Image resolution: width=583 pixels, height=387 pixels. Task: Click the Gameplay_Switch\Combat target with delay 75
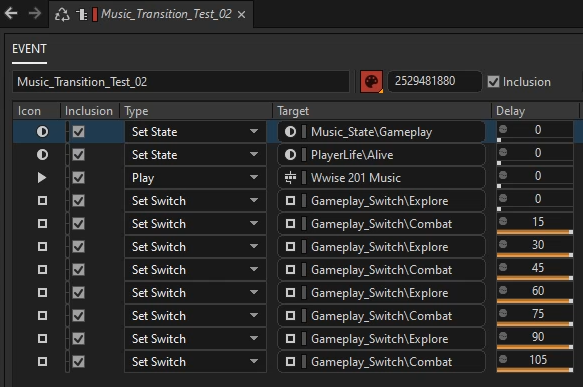coord(381,316)
